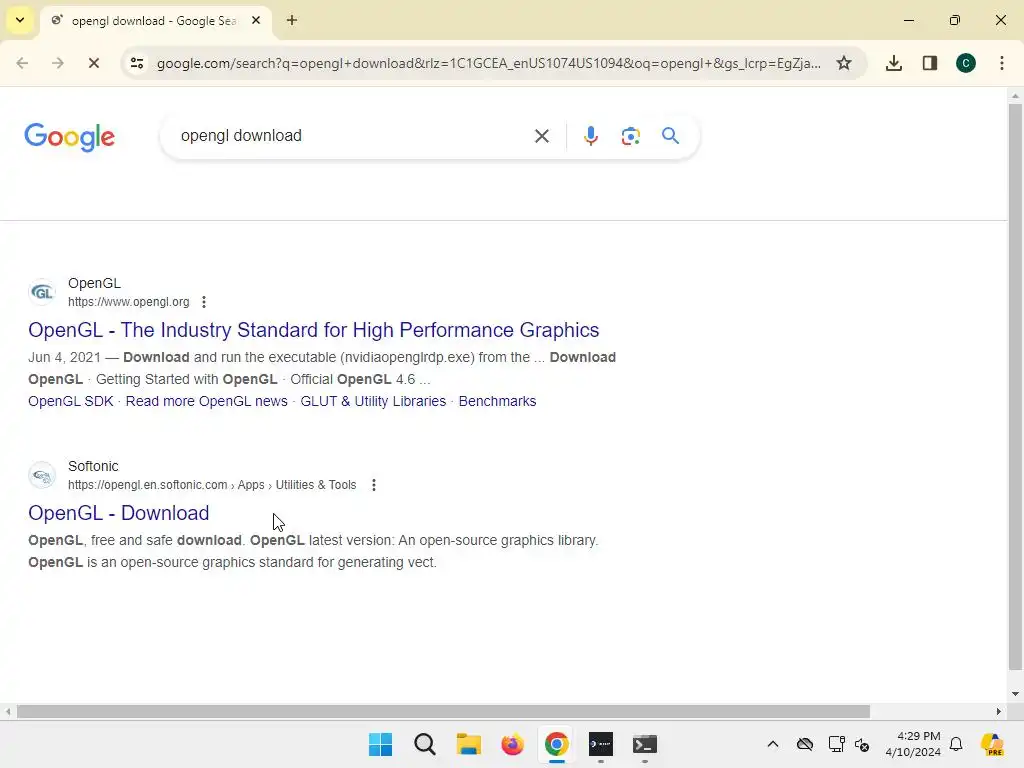Close the opengl download tab

click(256, 20)
